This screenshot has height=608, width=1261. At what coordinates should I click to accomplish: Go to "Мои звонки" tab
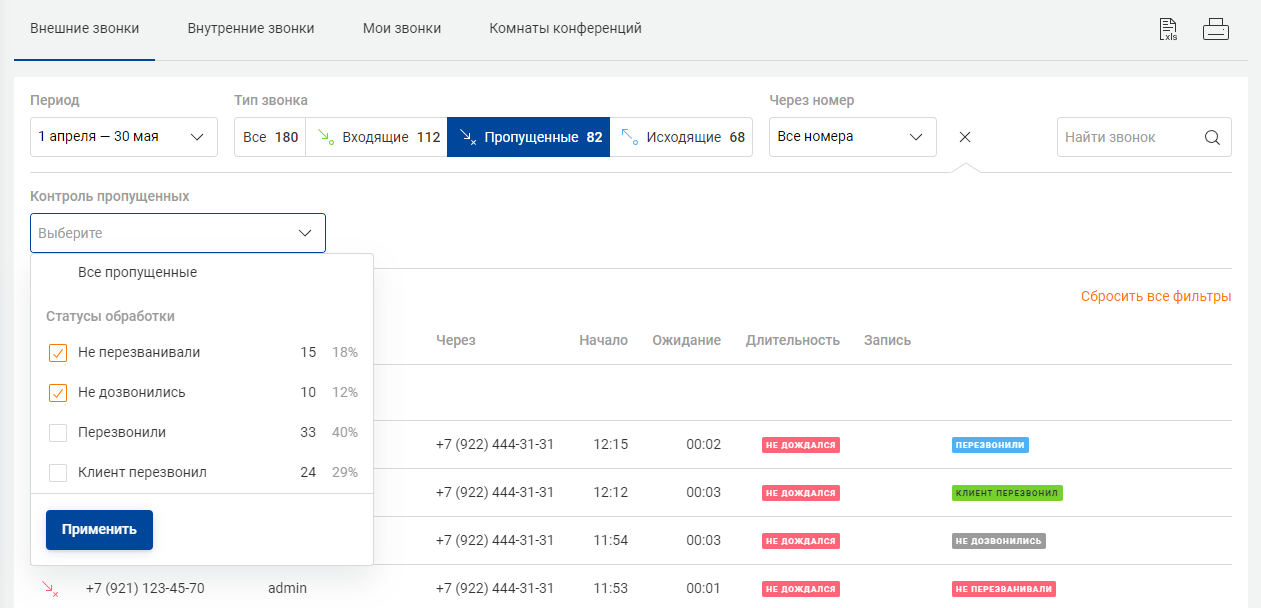[x=402, y=28]
